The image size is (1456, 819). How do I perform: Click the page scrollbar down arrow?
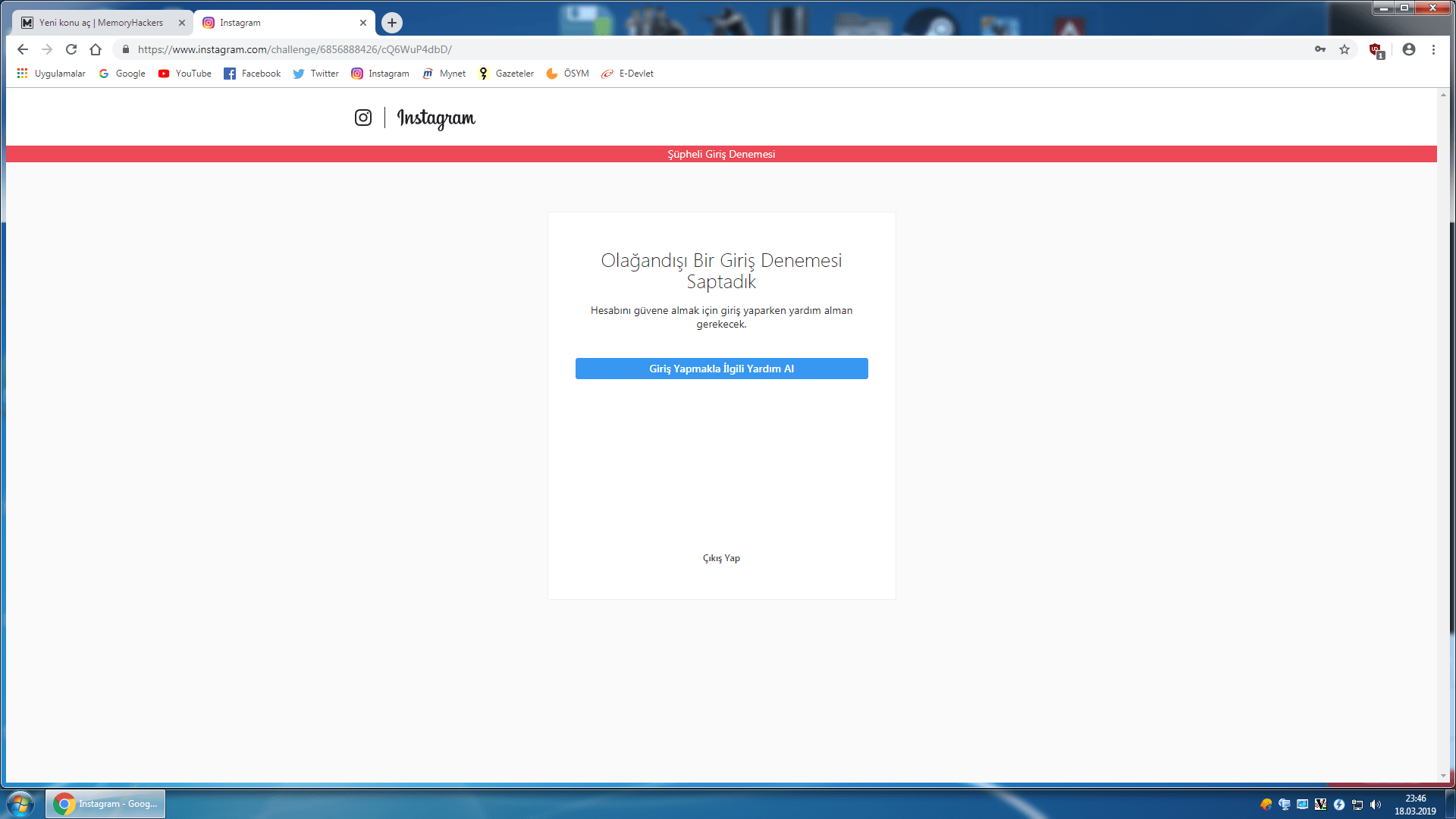pos(1443,776)
